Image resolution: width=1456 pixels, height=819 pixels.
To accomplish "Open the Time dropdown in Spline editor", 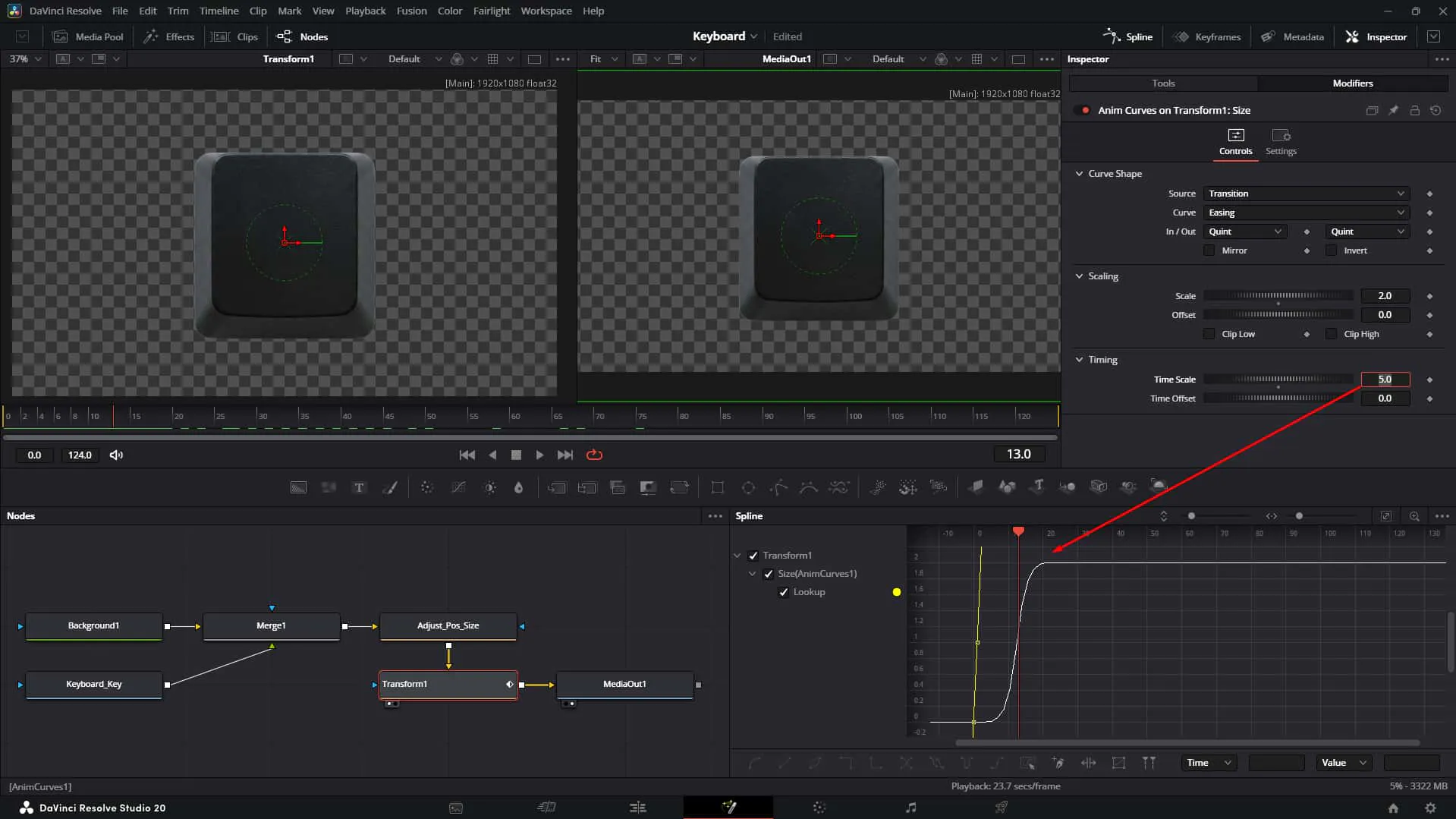I will click(x=1208, y=763).
